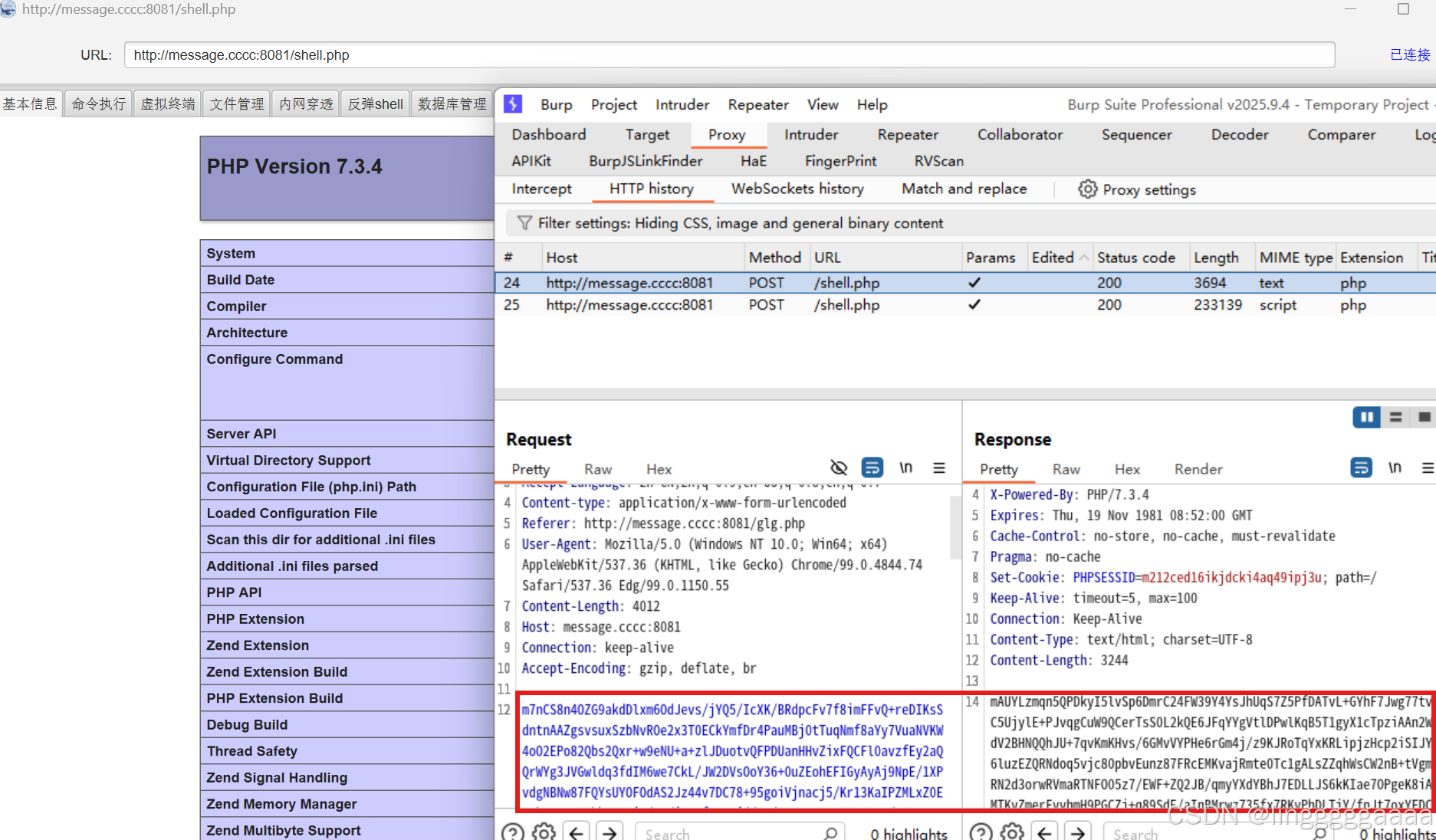Open the APIKit extension tab

(x=531, y=161)
